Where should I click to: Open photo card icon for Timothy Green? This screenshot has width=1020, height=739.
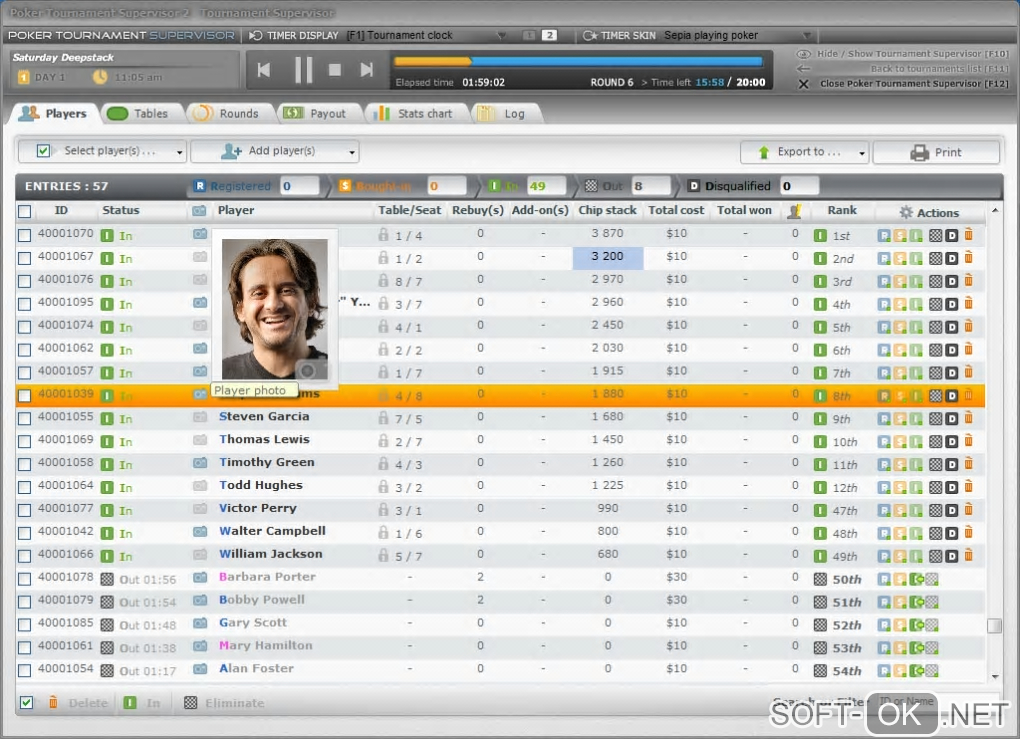click(x=200, y=463)
